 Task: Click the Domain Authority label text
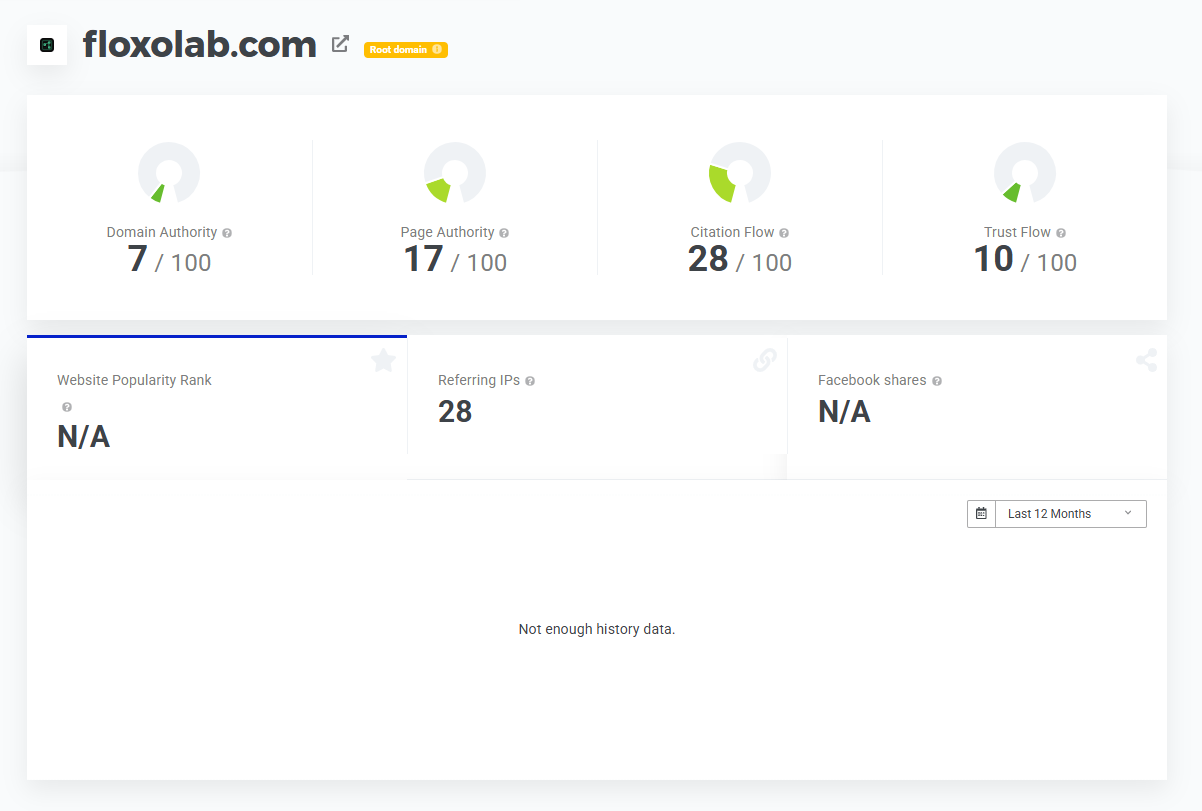tap(162, 232)
